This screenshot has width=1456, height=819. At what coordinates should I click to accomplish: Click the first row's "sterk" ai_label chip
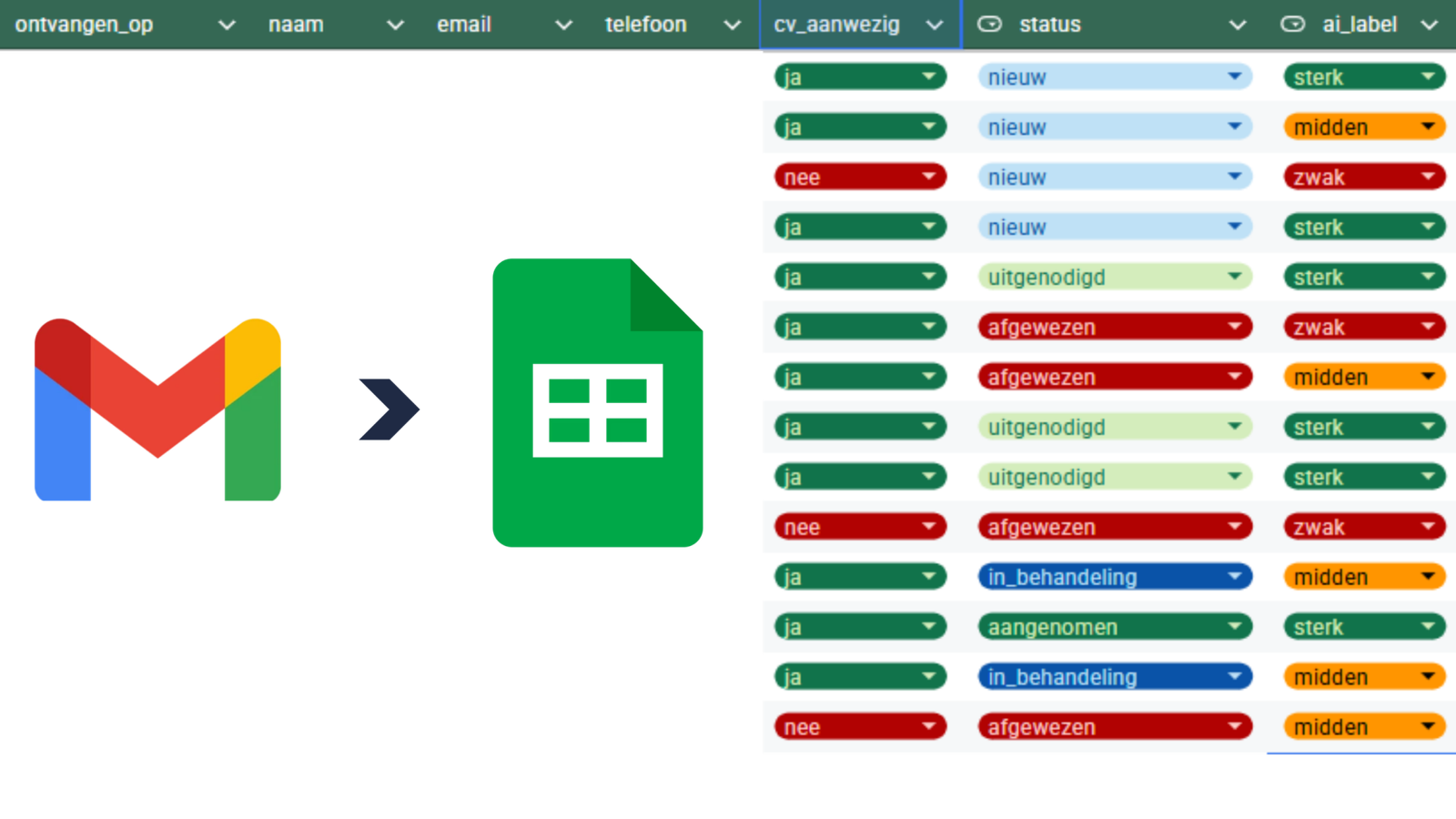pos(1363,77)
